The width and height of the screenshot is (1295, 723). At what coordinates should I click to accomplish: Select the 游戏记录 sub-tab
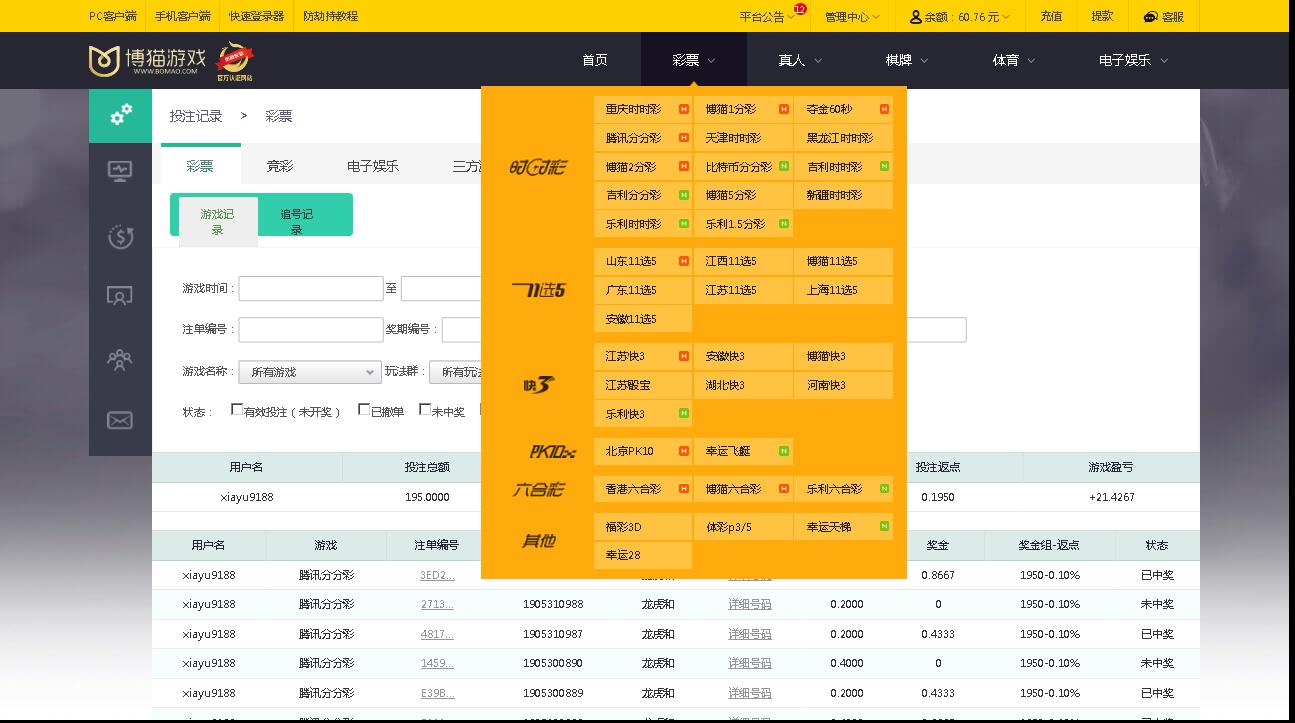[218, 221]
